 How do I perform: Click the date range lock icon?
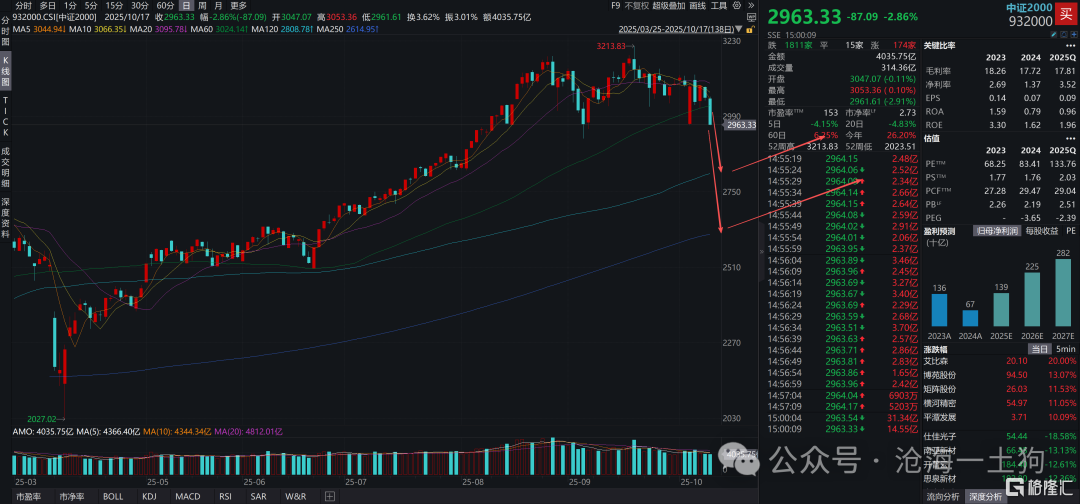(751, 29)
